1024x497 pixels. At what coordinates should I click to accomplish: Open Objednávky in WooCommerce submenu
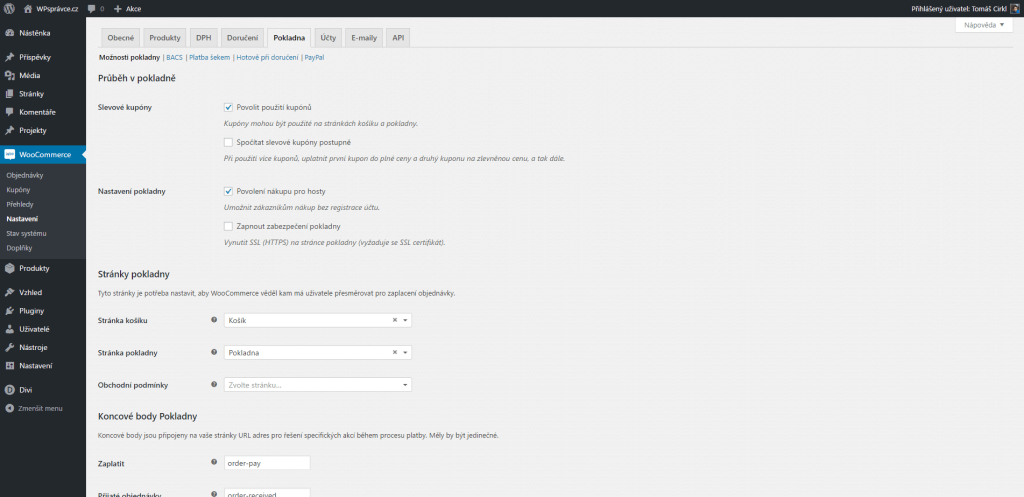(25, 176)
